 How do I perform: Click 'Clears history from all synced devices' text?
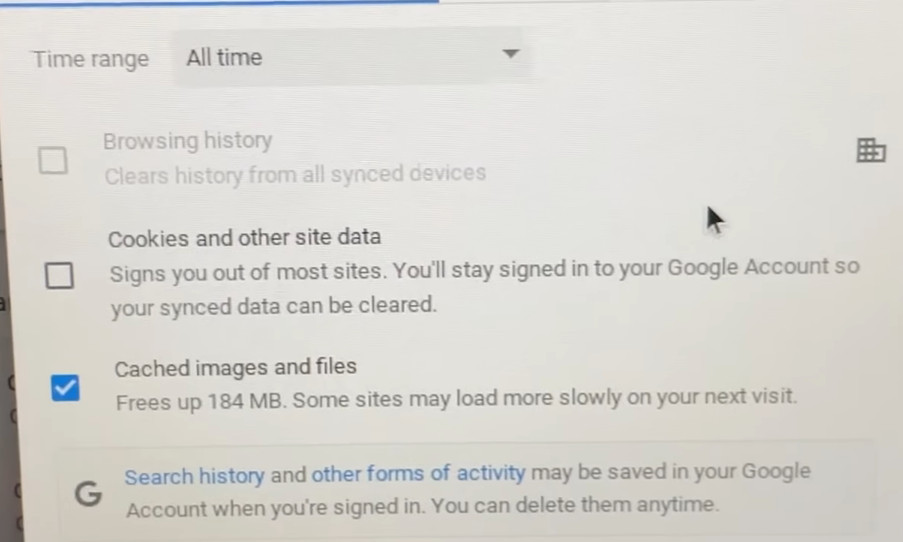pyautogui.click(x=295, y=174)
